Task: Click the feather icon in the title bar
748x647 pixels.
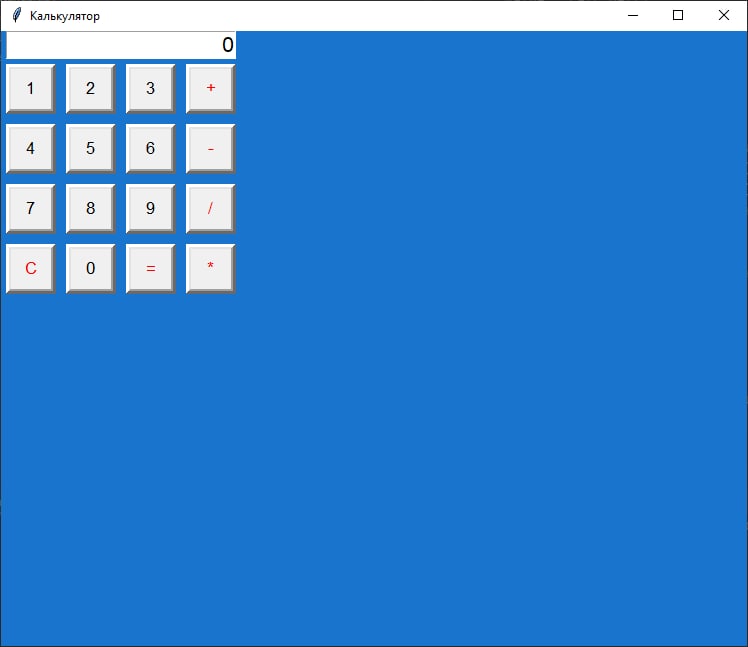Action: 17,15
